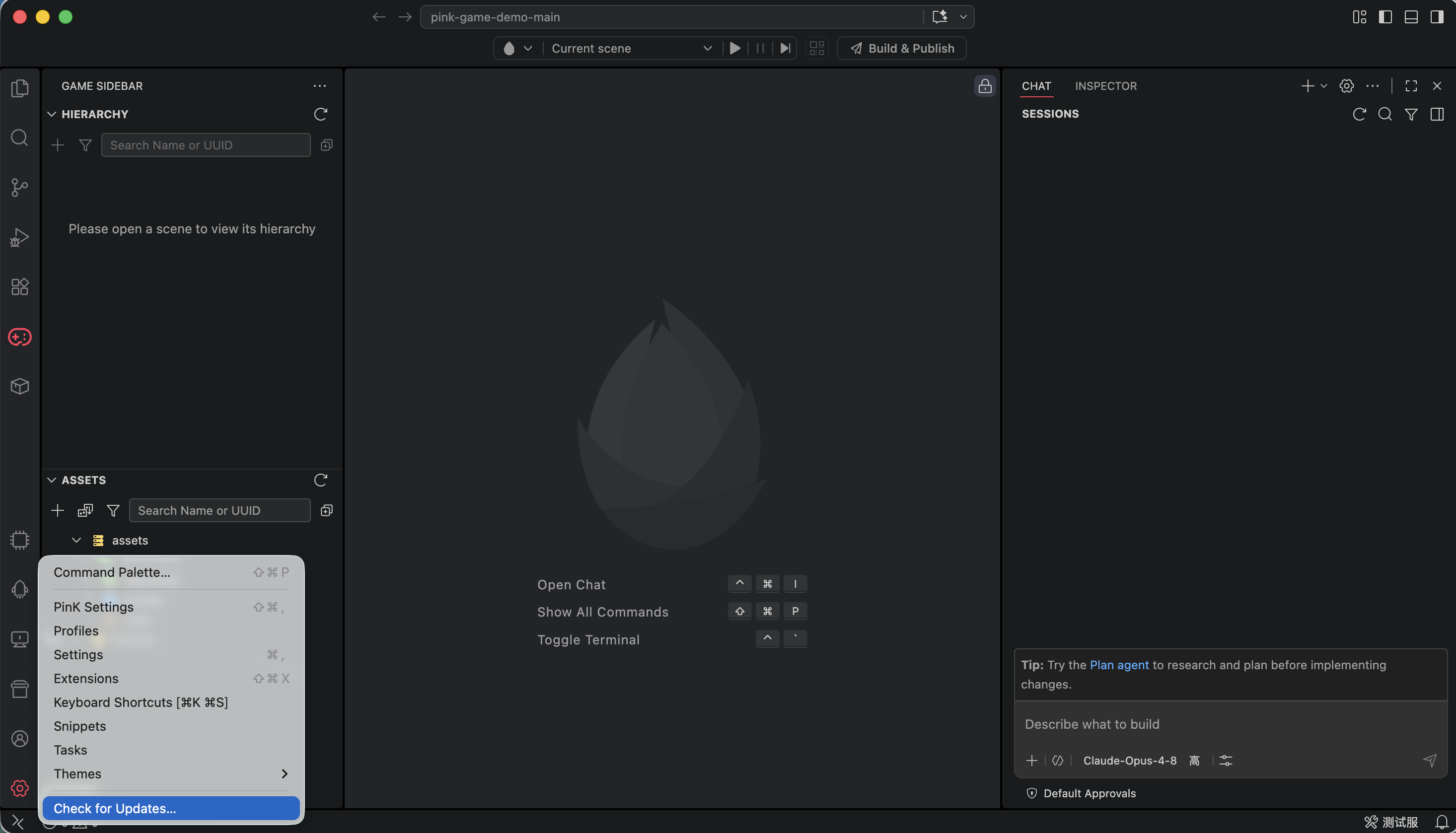Collapse the ASSETS section
The width and height of the screenshot is (1456, 833).
[52, 480]
